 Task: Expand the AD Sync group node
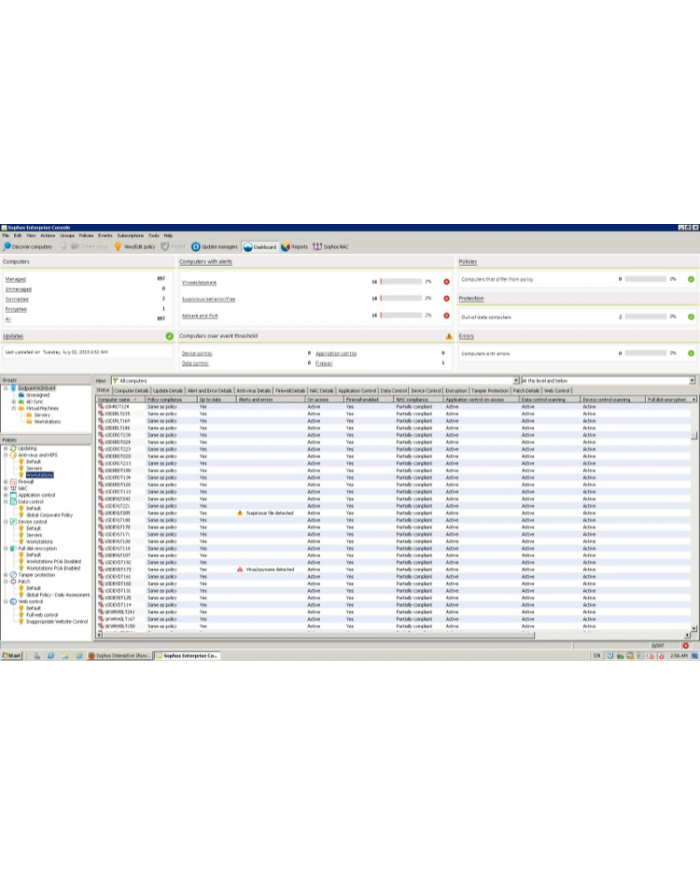[x=14, y=402]
